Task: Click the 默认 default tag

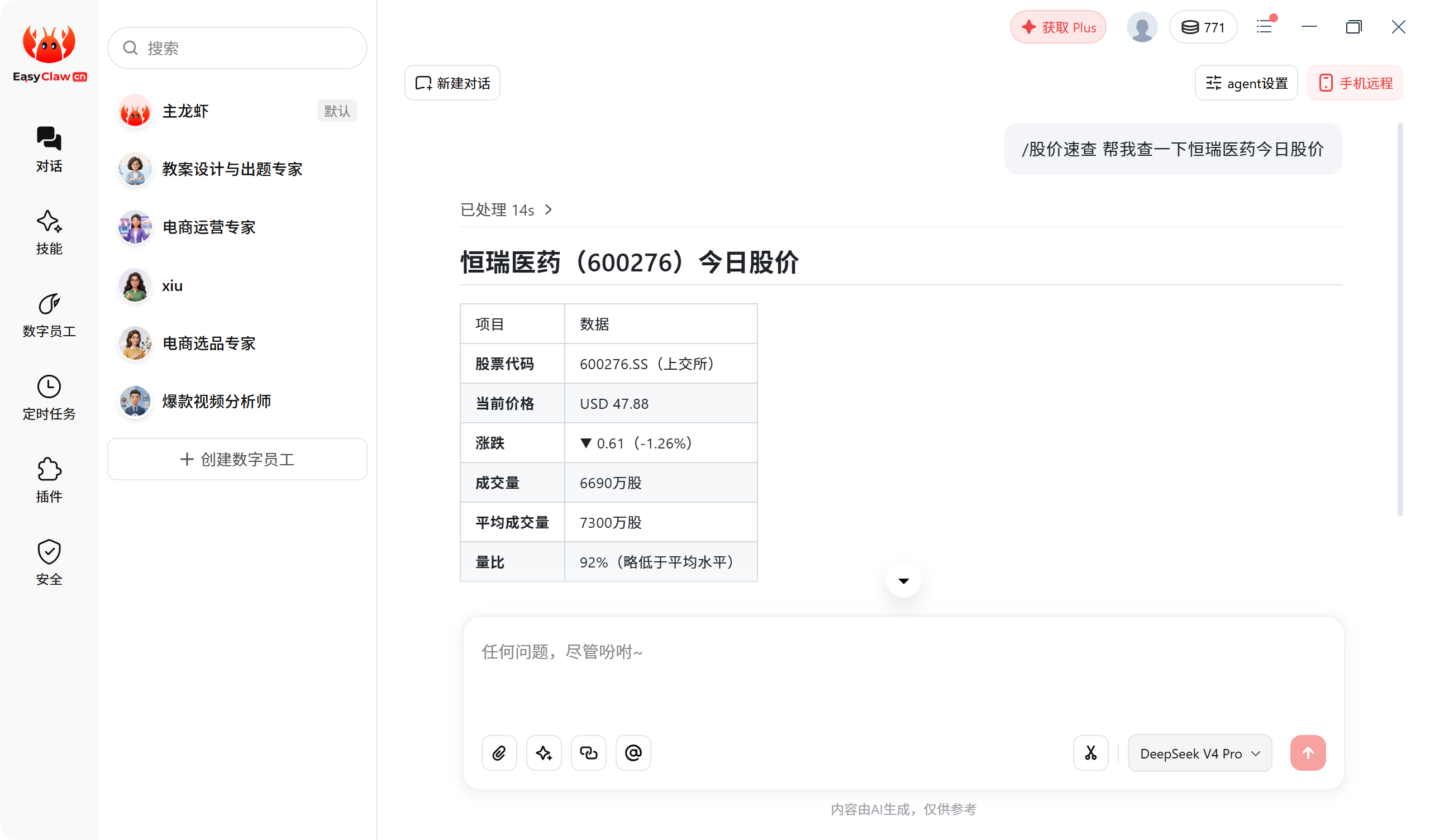Action: (337, 111)
